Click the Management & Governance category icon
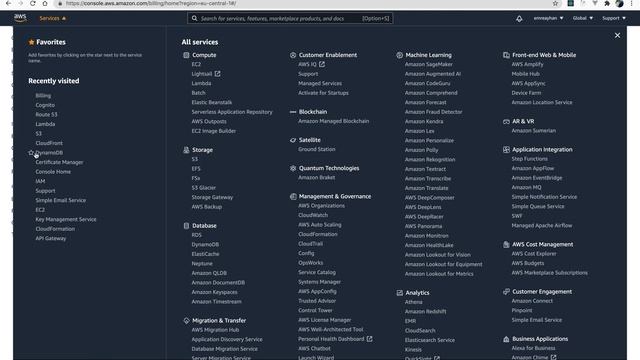This screenshot has height=360, width=640. pos(293,196)
